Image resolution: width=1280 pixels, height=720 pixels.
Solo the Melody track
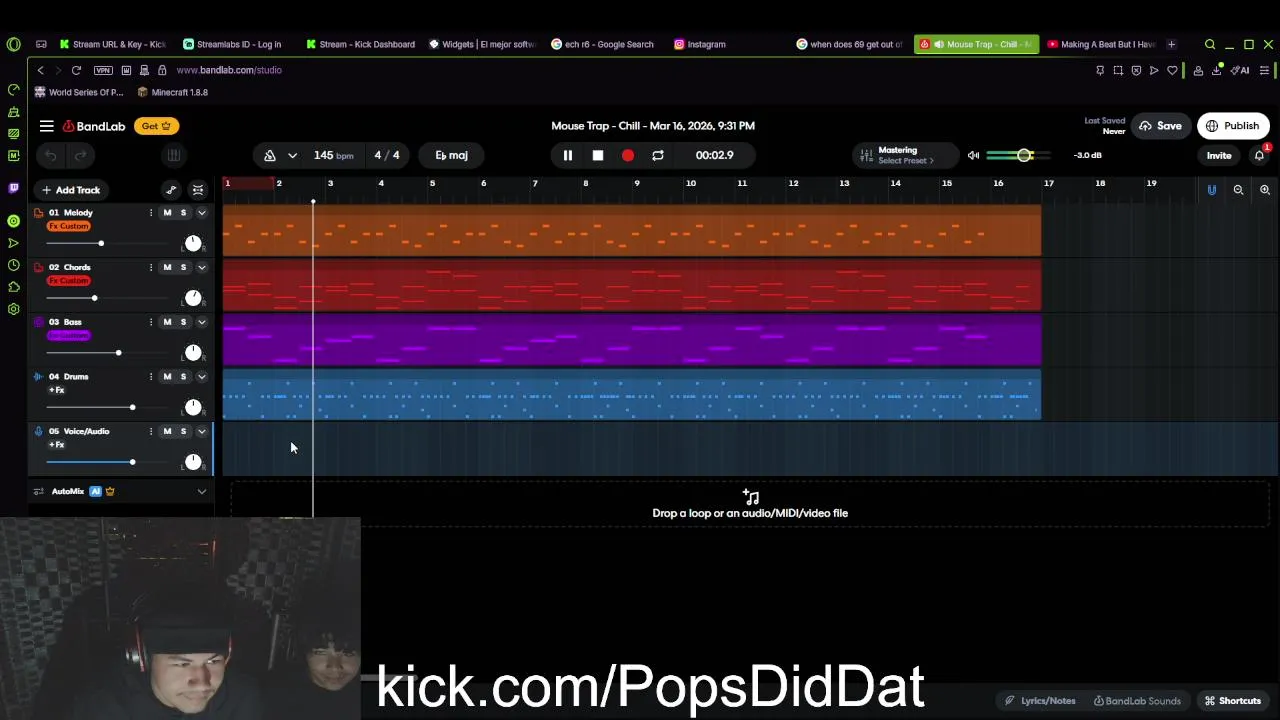(x=183, y=213)
